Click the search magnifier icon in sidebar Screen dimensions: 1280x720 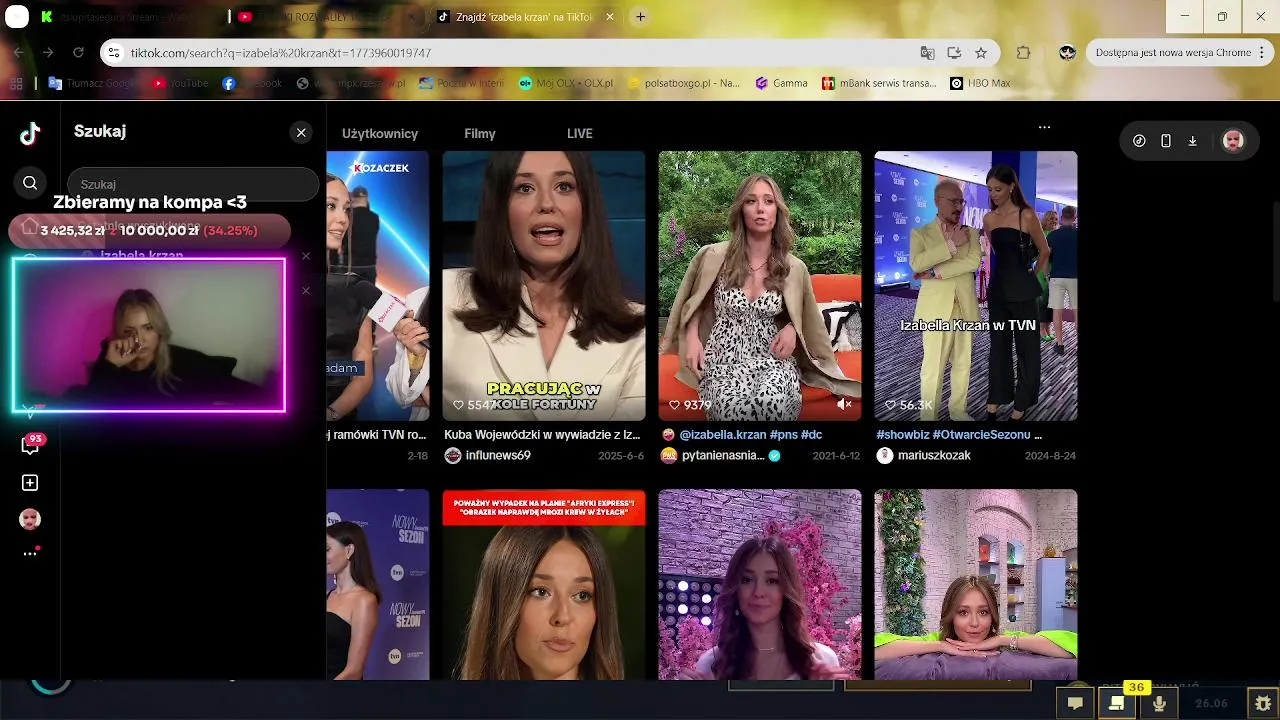(30, 183)
